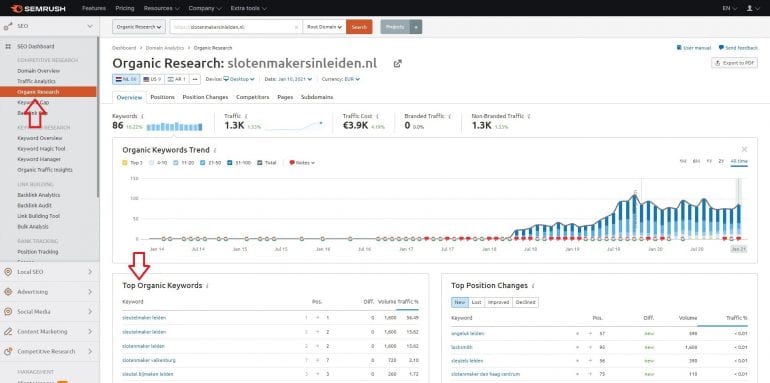
Task: Open the Extra tools top menu
Action: [248, 8]
